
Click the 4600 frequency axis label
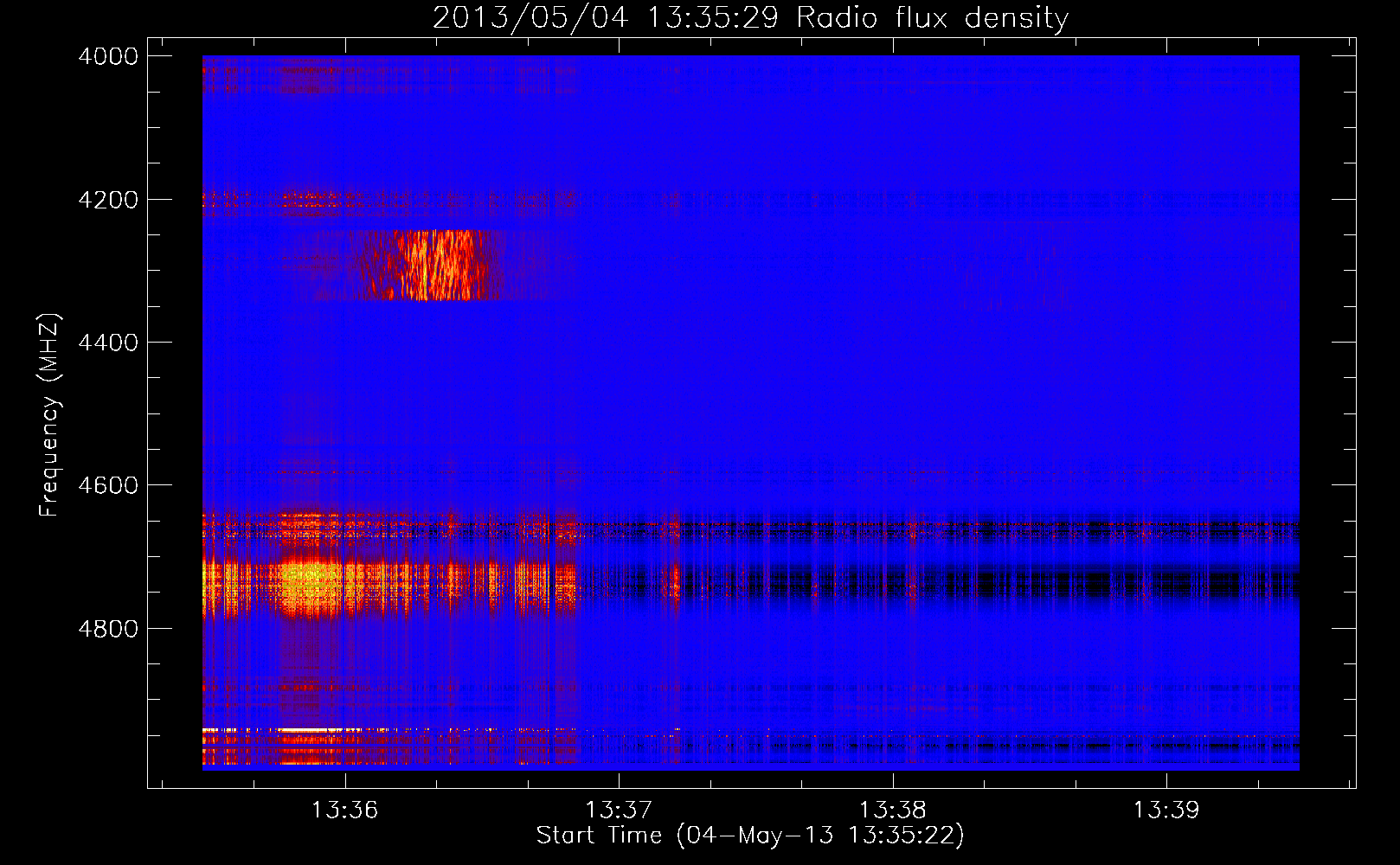pos(108,485)
